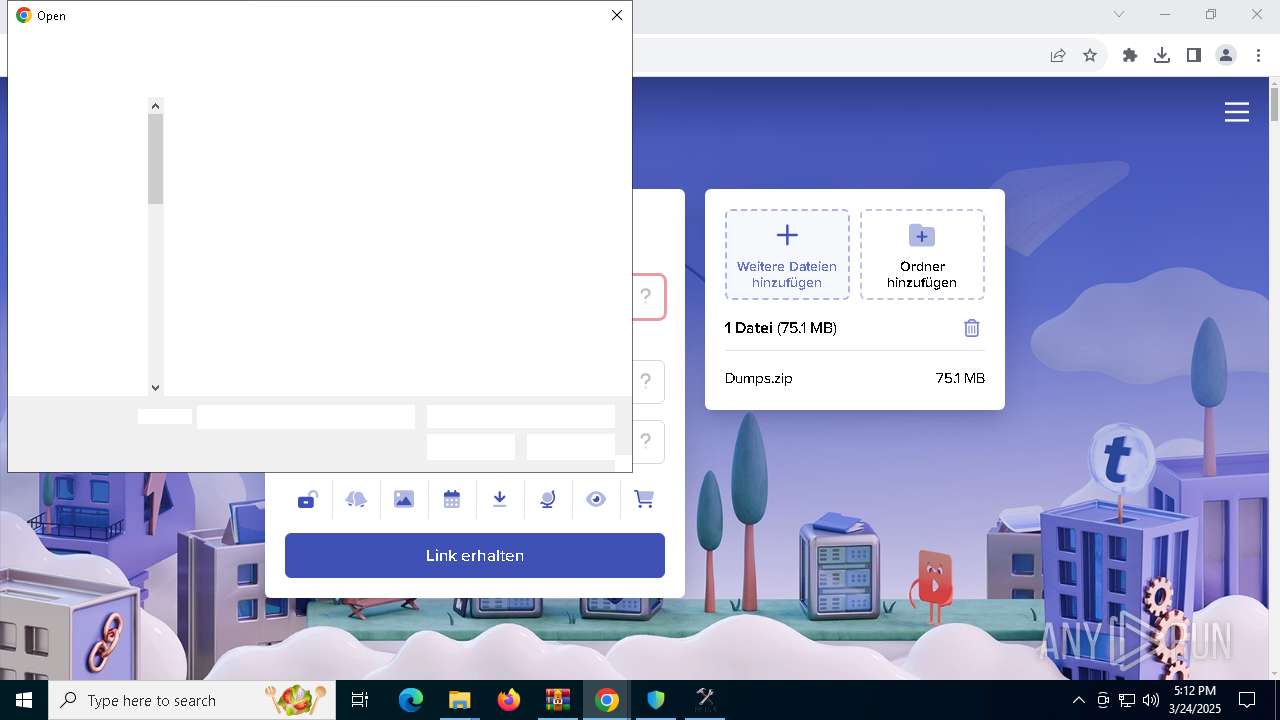Click Open dialog scrollbar down arrow
The image size is (1280, 720).
(155, 387)
